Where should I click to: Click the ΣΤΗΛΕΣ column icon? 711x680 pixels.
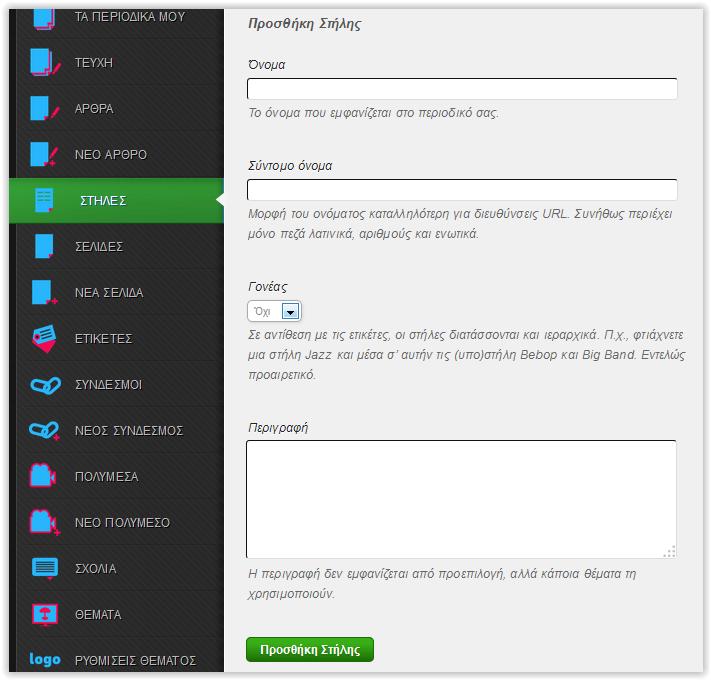44,200
